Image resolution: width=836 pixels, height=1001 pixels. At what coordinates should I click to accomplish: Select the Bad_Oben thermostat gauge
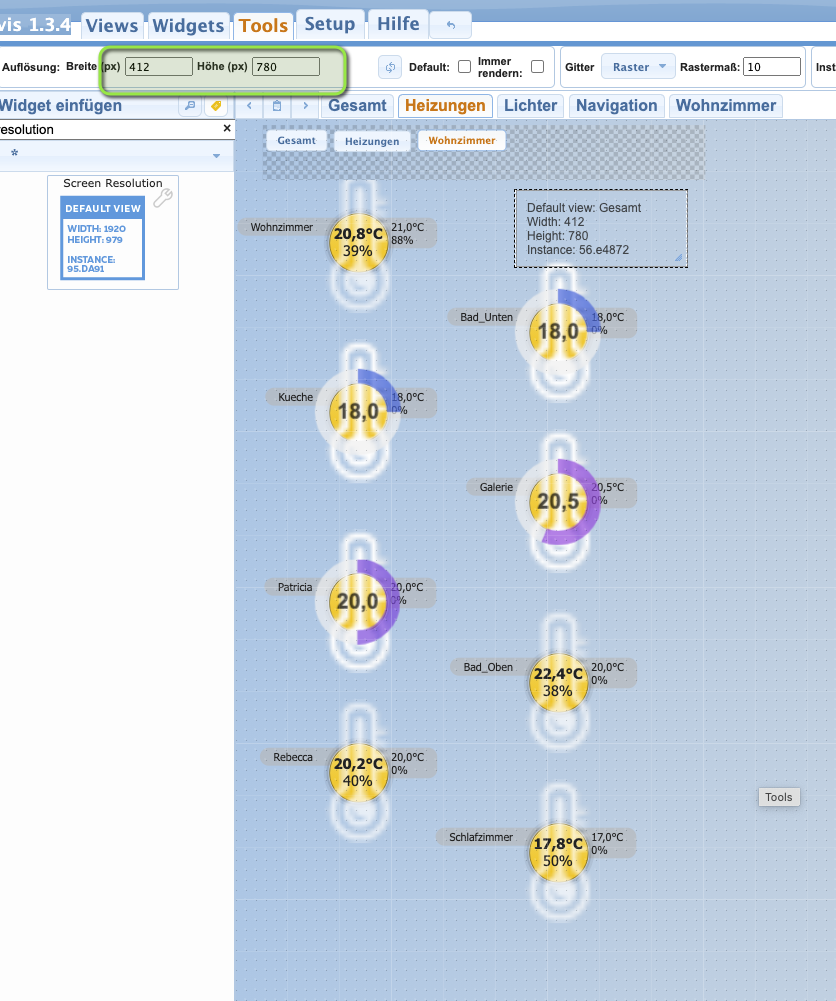[x=558, y=682]
